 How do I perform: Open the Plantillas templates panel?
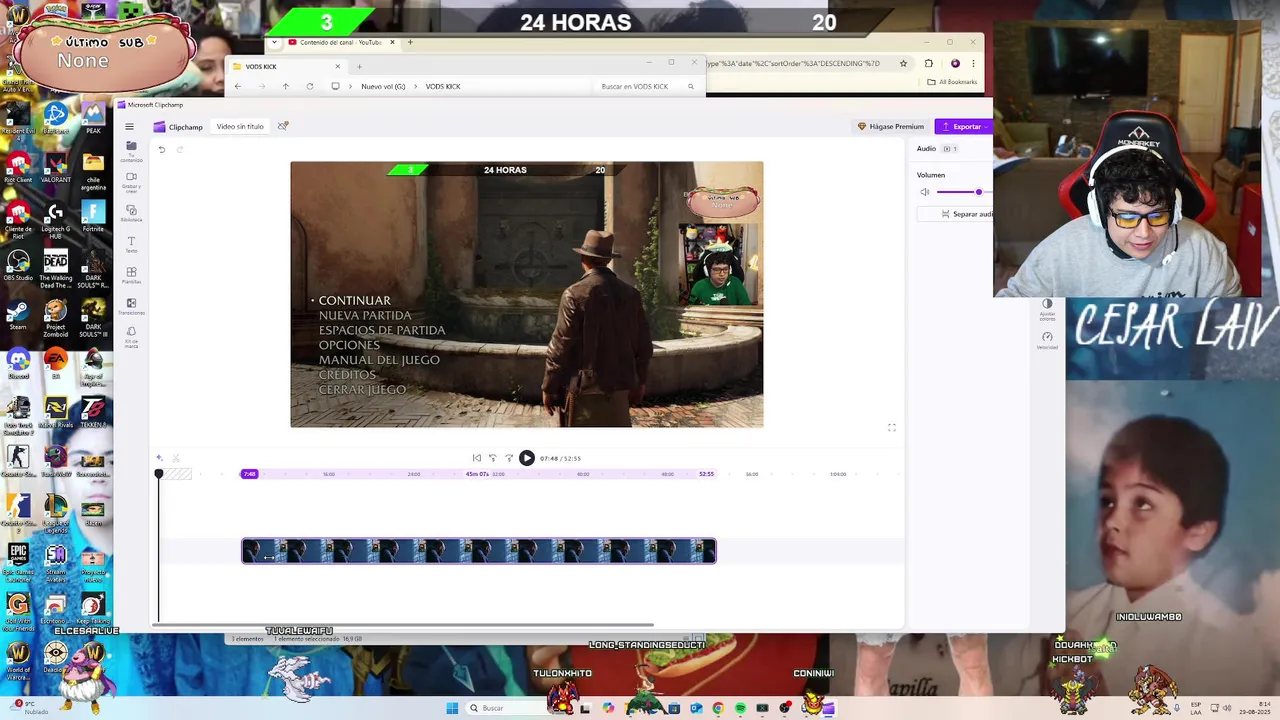click(131, 275)
